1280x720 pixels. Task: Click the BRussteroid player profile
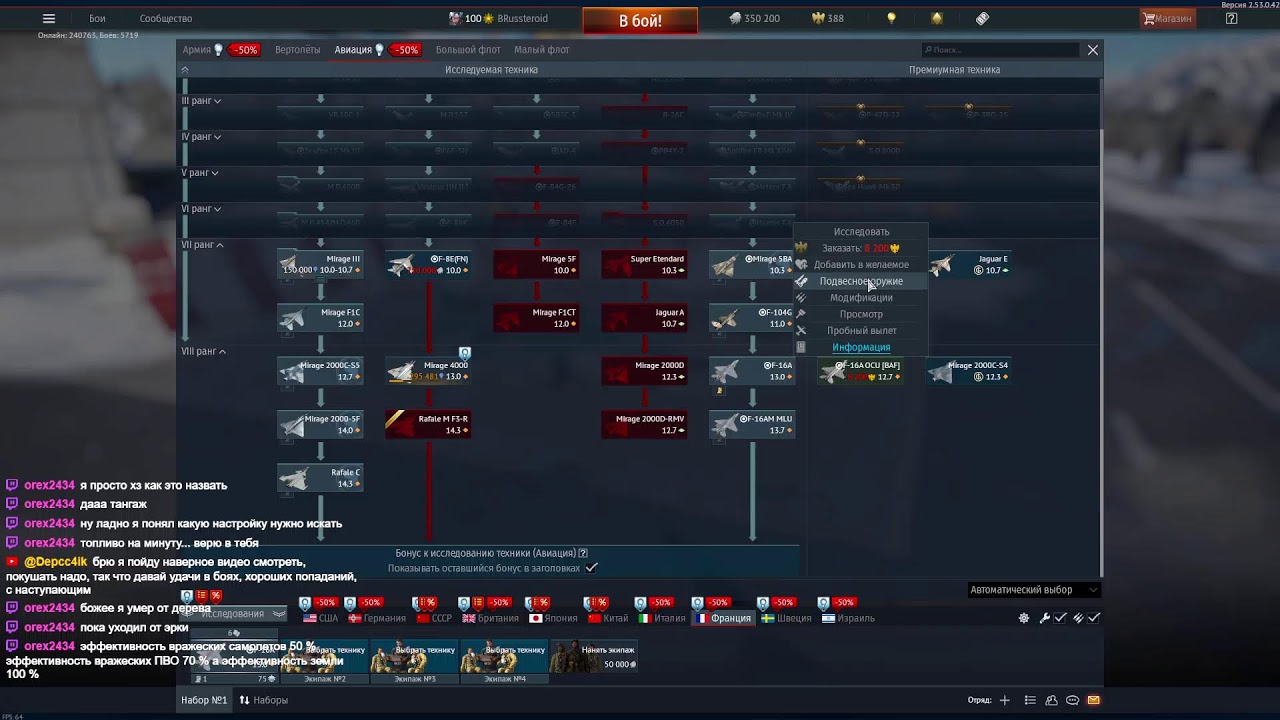[x=496, y=18]
